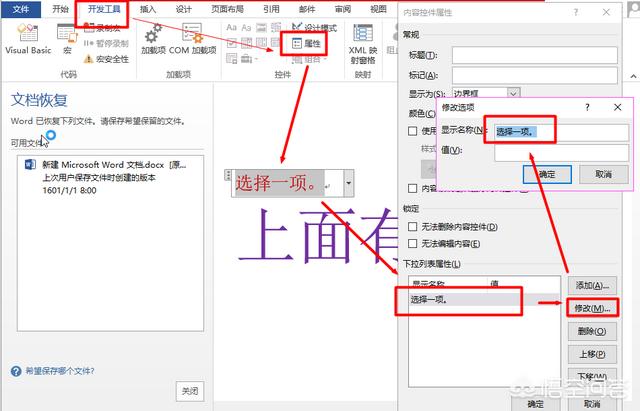This screenshot has height=411, width=640.
Task: Insert repeating section content control
Action: coord(231,59)
